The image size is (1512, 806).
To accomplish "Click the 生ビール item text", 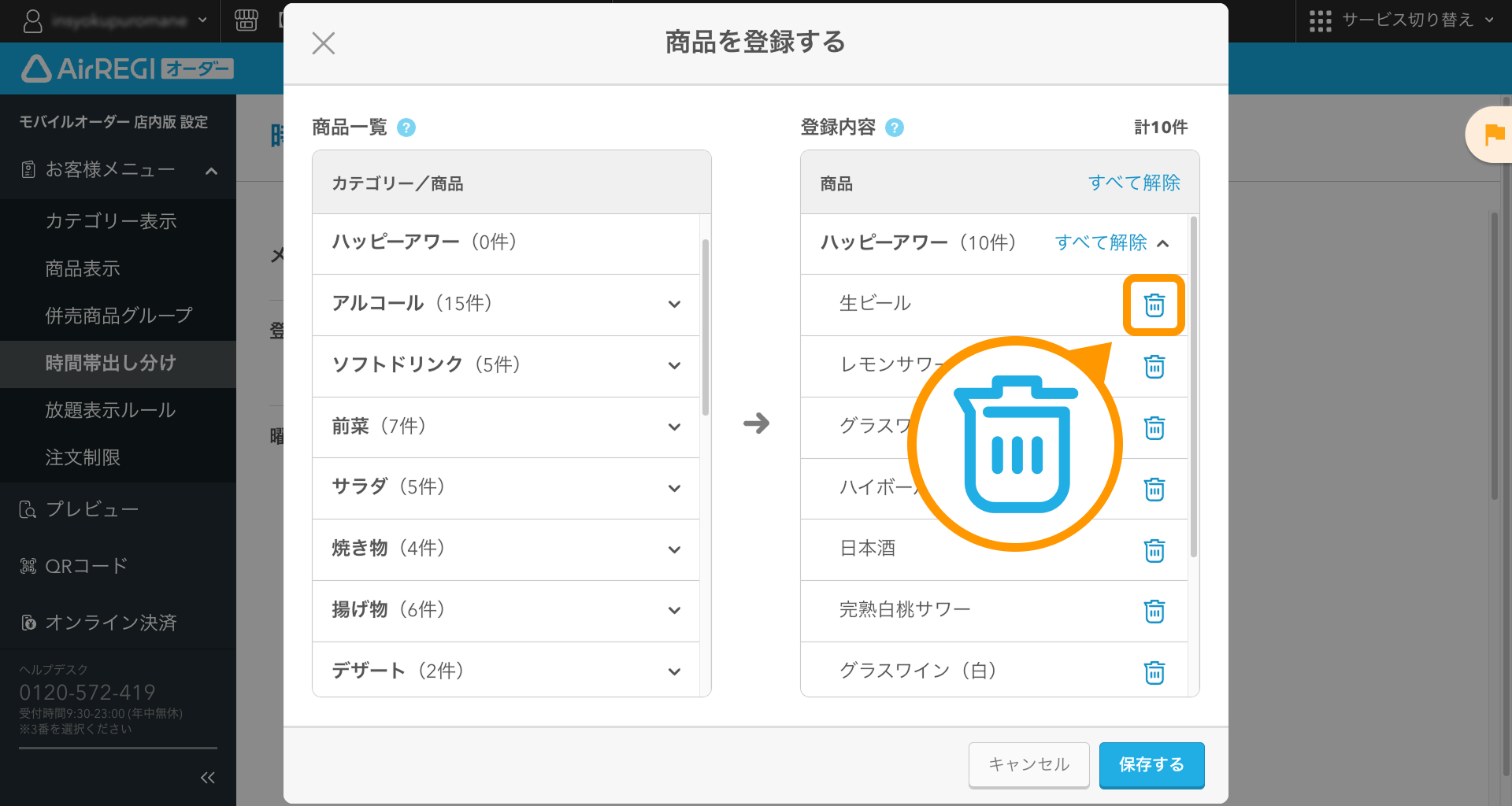I will pos(875,303).
